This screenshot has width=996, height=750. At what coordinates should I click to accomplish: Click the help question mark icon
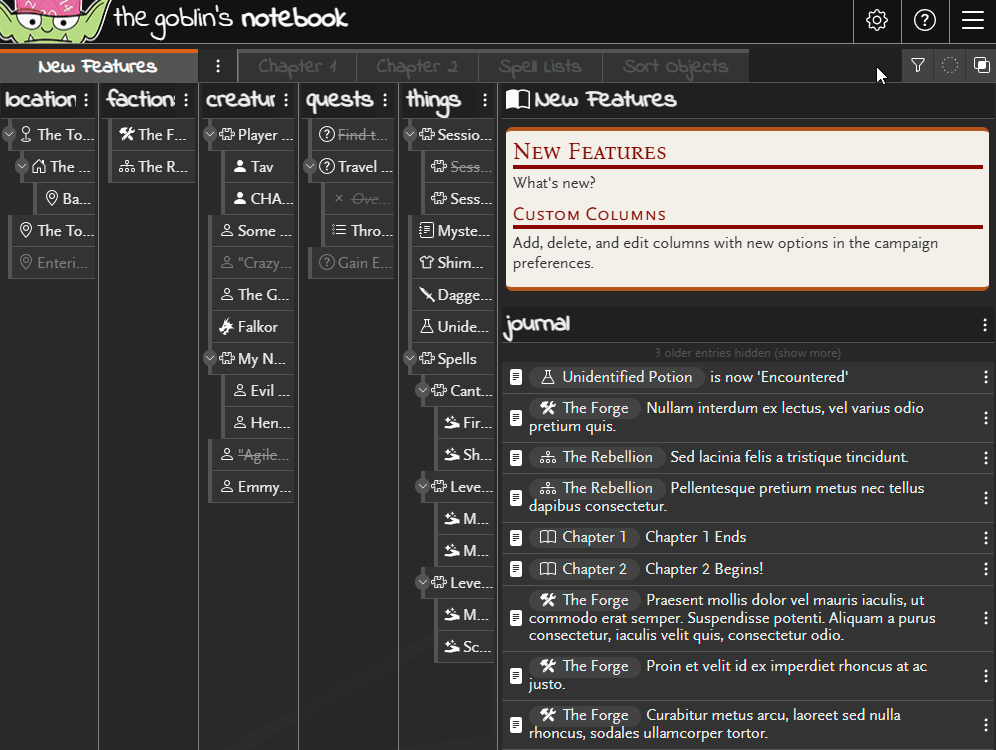point(925,21)
